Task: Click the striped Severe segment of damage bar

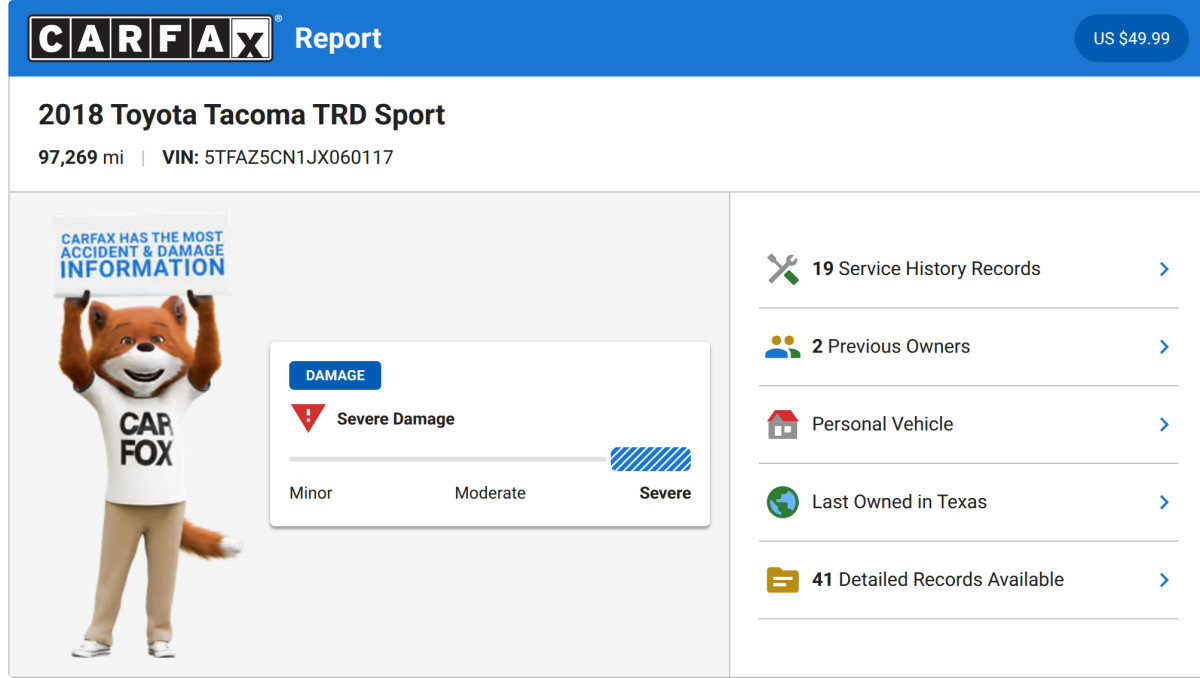Action: (651, 459)
